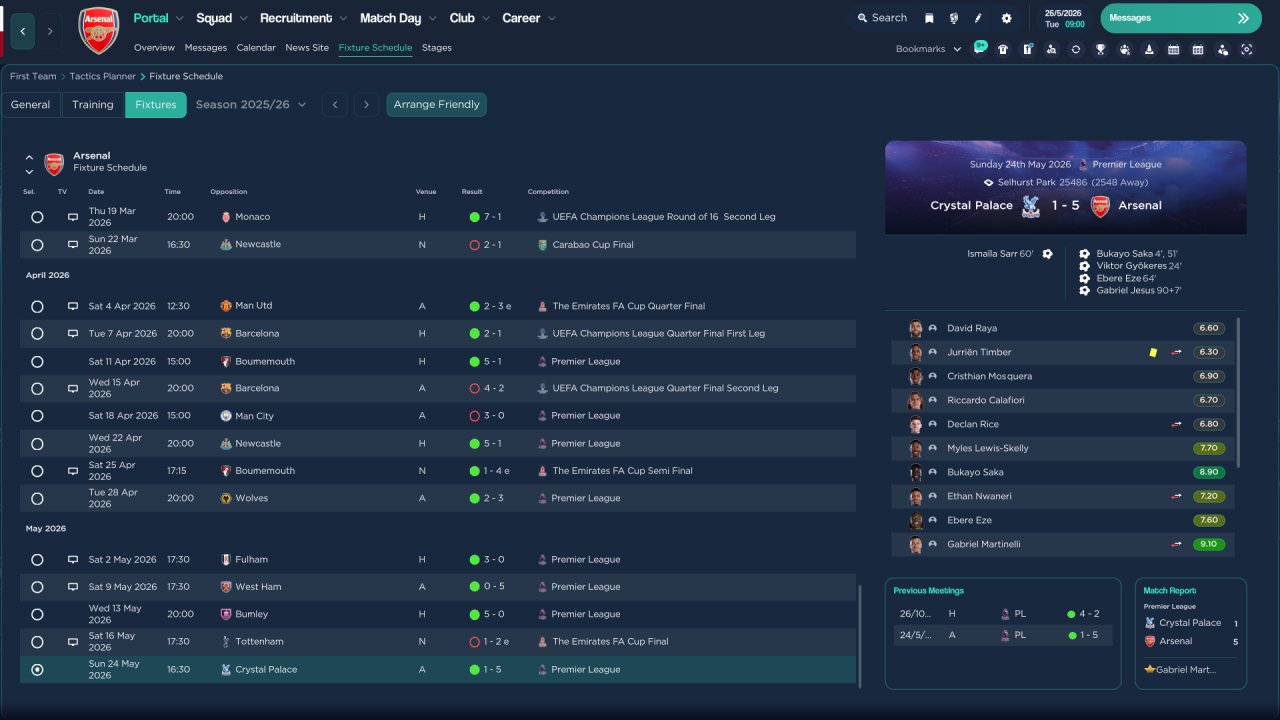Open the Calendar tab
Viewport: 1280px width, 720px height.
(256, 48)
